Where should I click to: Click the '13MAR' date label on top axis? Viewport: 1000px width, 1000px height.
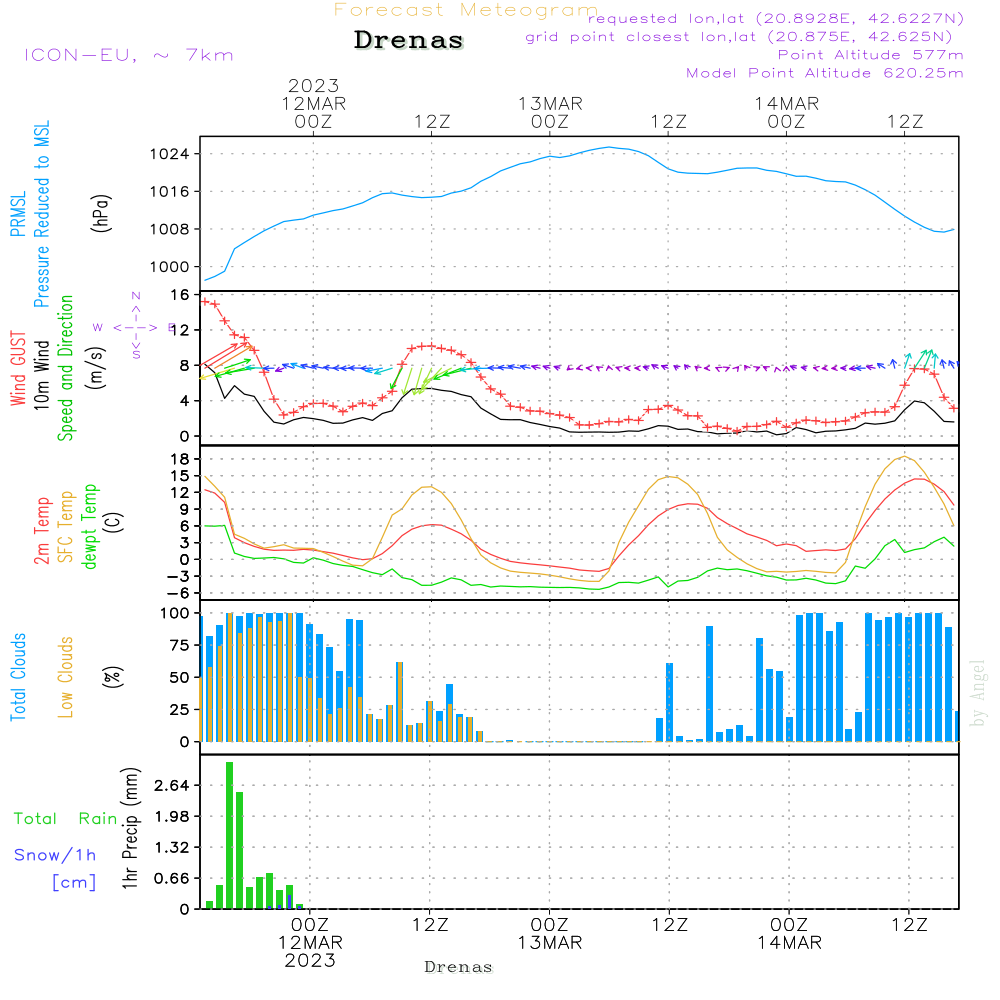(x=550, y=103)
